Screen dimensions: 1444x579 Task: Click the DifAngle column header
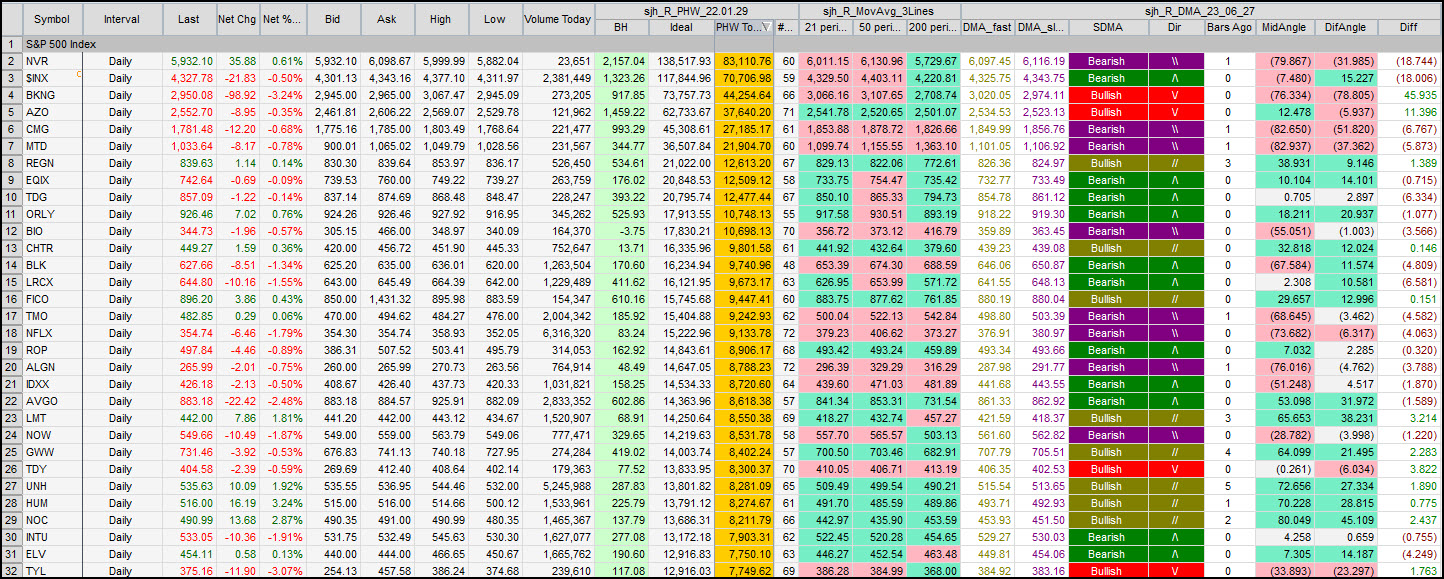coord(1345,28)
